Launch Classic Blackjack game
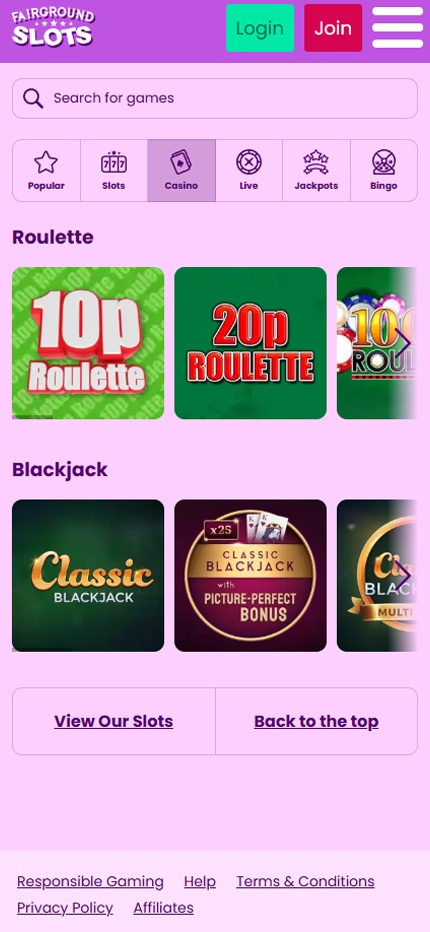Viewport: 430px width, 932px height. pos(88,575)
